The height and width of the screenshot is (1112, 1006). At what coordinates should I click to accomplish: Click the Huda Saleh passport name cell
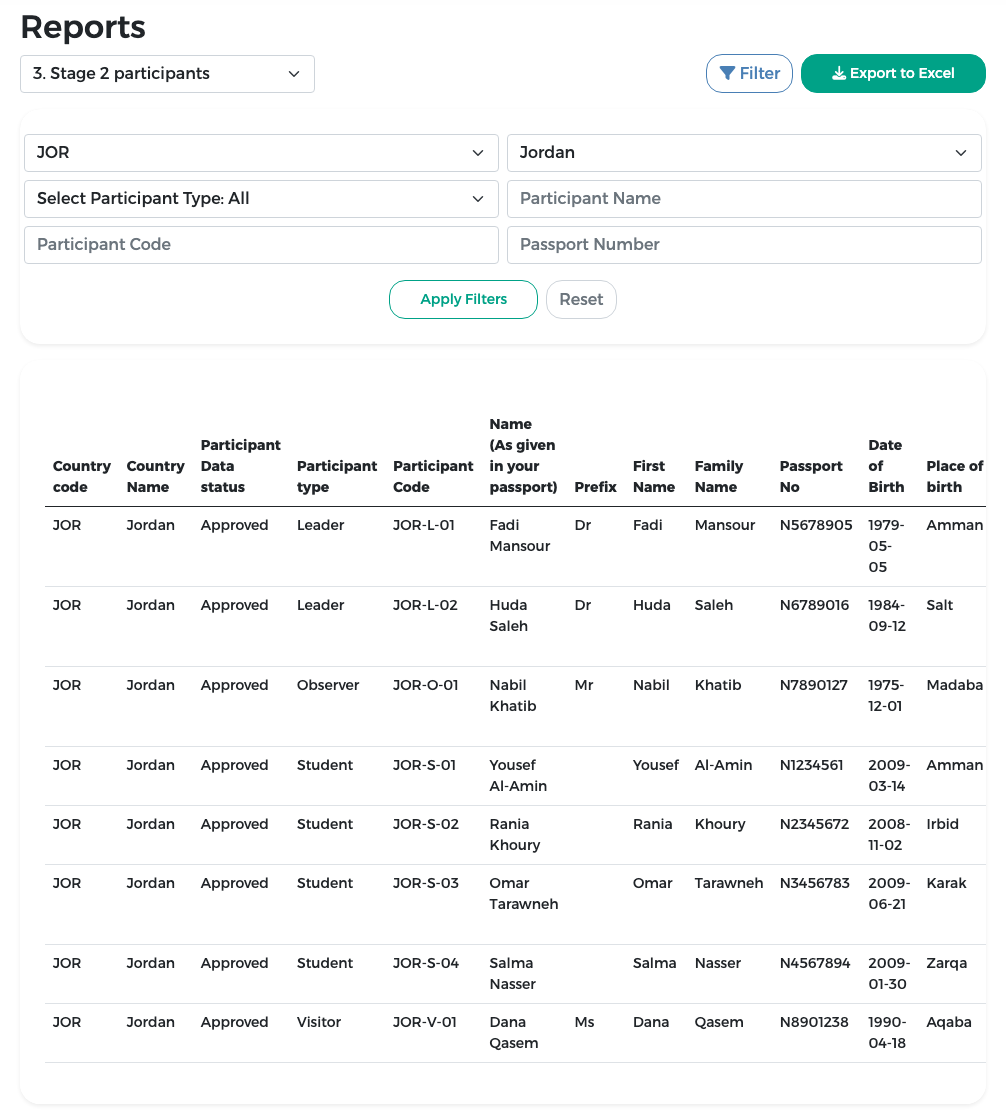click(x=509, y=616)
